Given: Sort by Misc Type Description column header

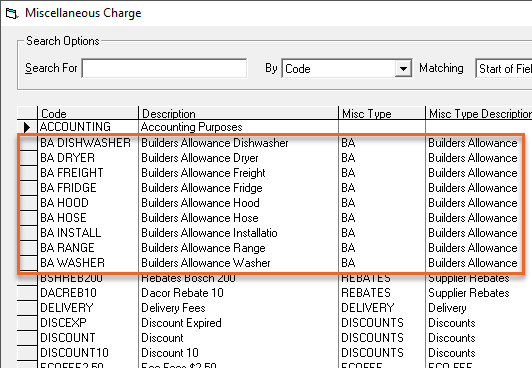Looking at the screenshot, I should 479,113.
